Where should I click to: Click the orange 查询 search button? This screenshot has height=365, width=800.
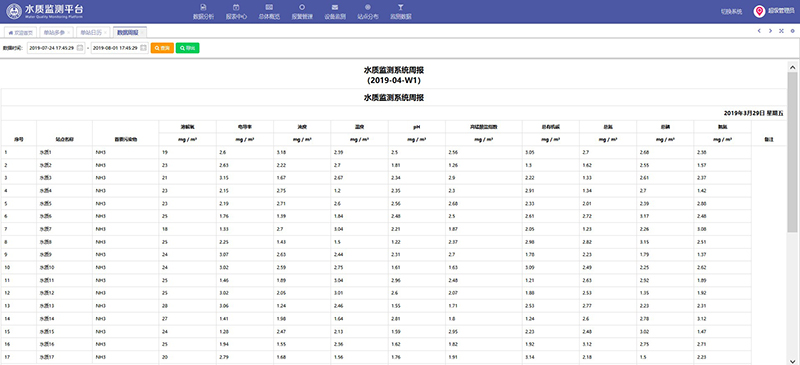[x=162, y=48]
